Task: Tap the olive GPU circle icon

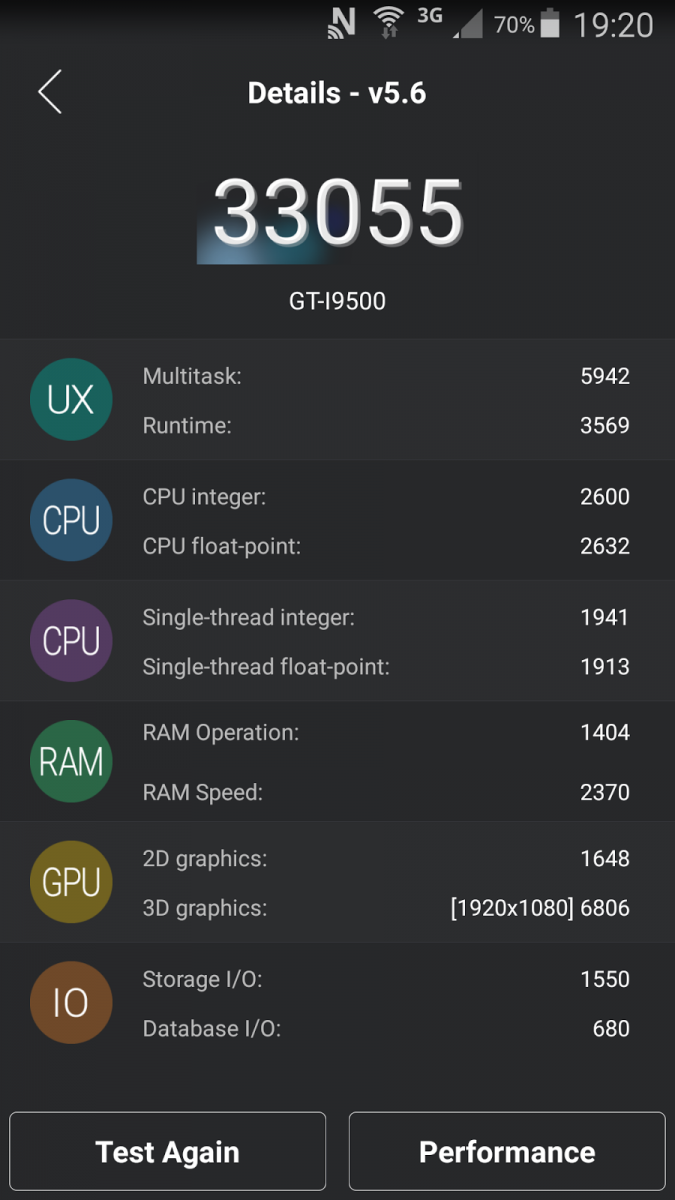Action: pos(71,882)
